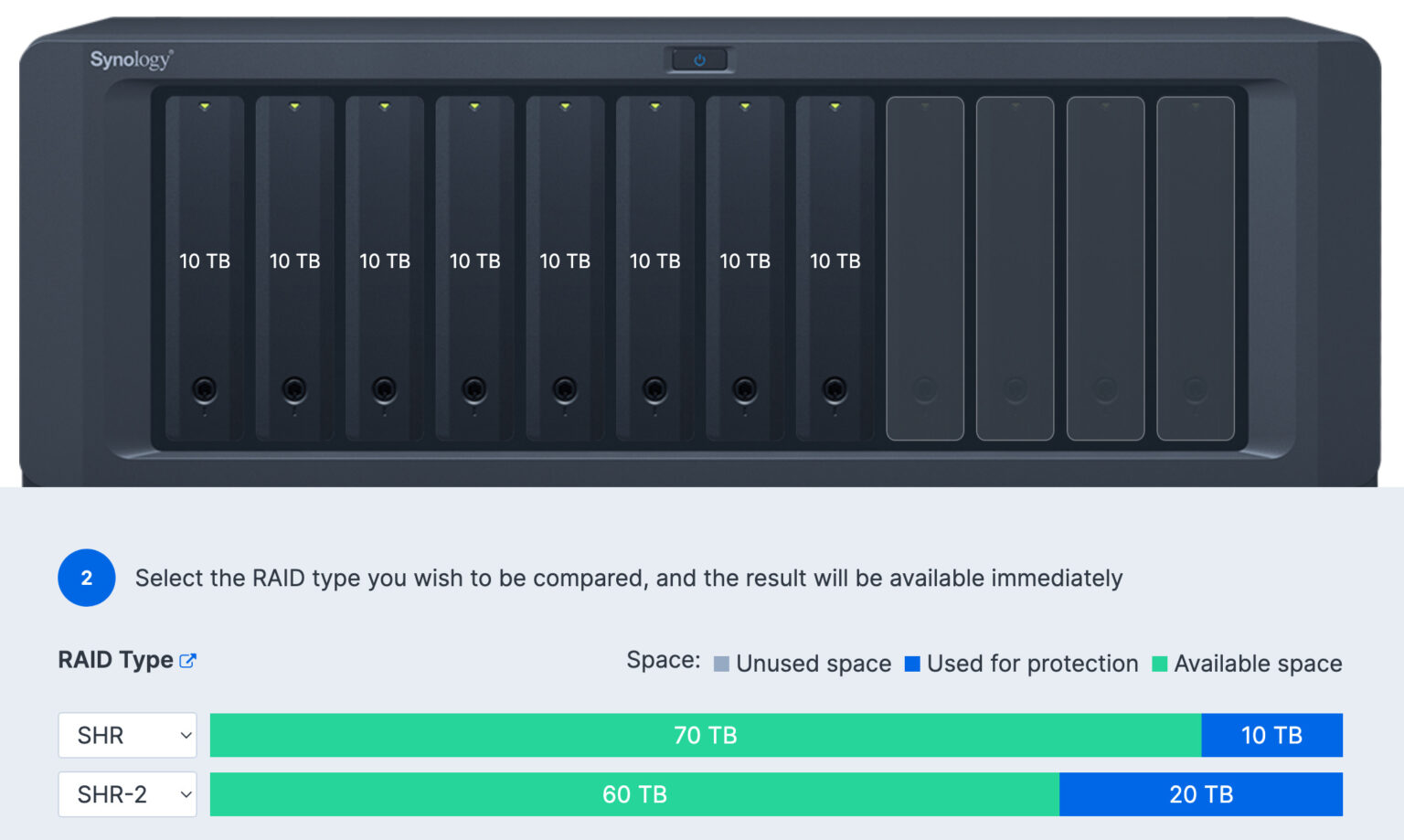Click the lock keyhole on the first 10 TB drive
This screenshot has width=1404, height=840.
[x=204, y=390]
